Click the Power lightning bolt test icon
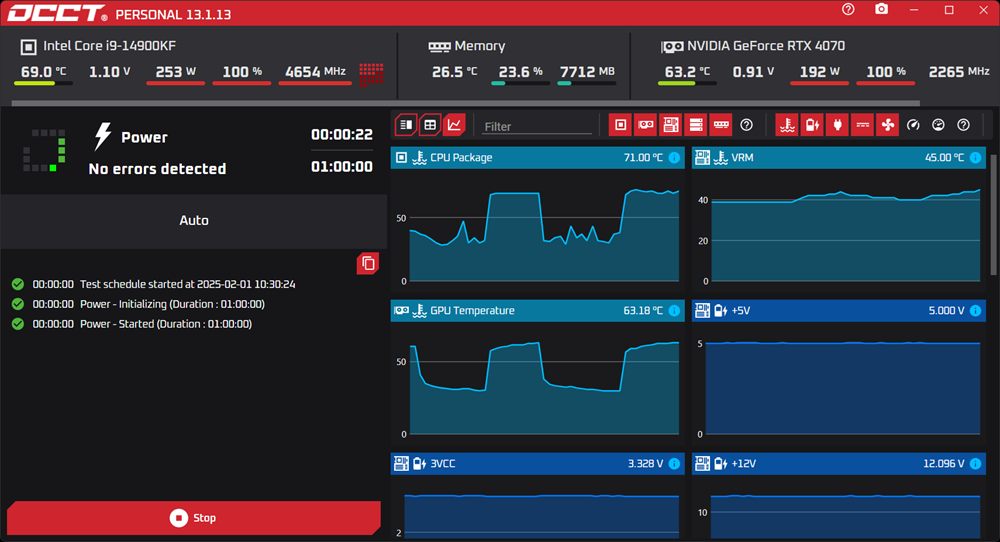This screenshot has width=1000, height=542. (103, 136)
